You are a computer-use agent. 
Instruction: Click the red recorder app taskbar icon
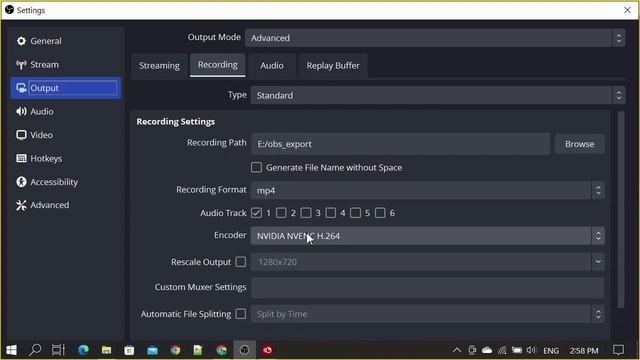click(x=267, y=350)
